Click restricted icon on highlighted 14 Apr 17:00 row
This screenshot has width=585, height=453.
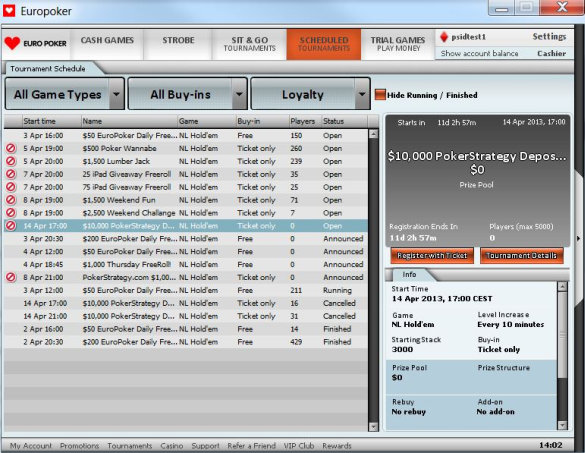tap(11, 226)
